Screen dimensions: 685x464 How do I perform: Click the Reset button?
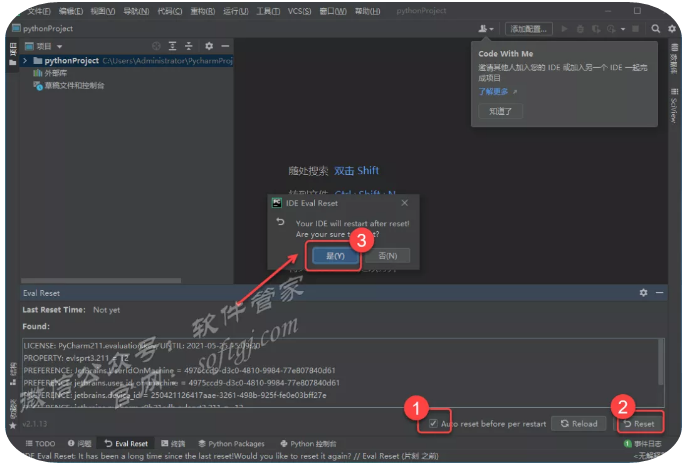click(639, 423)
